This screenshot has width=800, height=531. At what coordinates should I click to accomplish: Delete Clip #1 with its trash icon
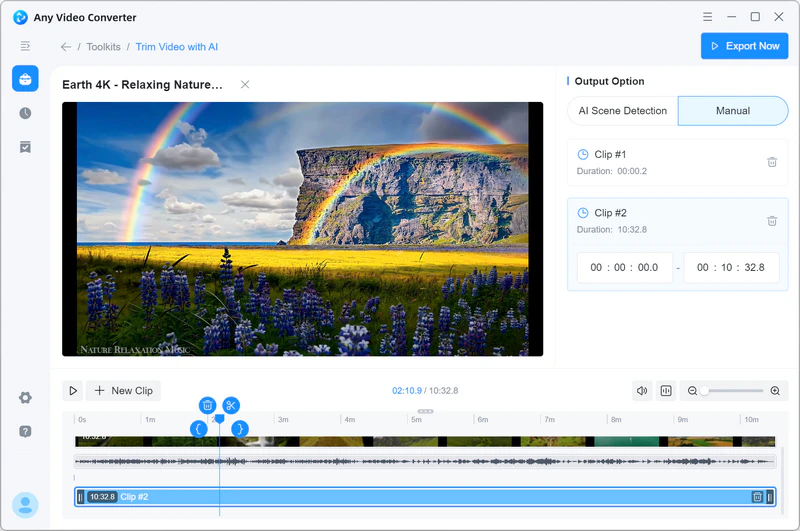(x=772, y=162)
